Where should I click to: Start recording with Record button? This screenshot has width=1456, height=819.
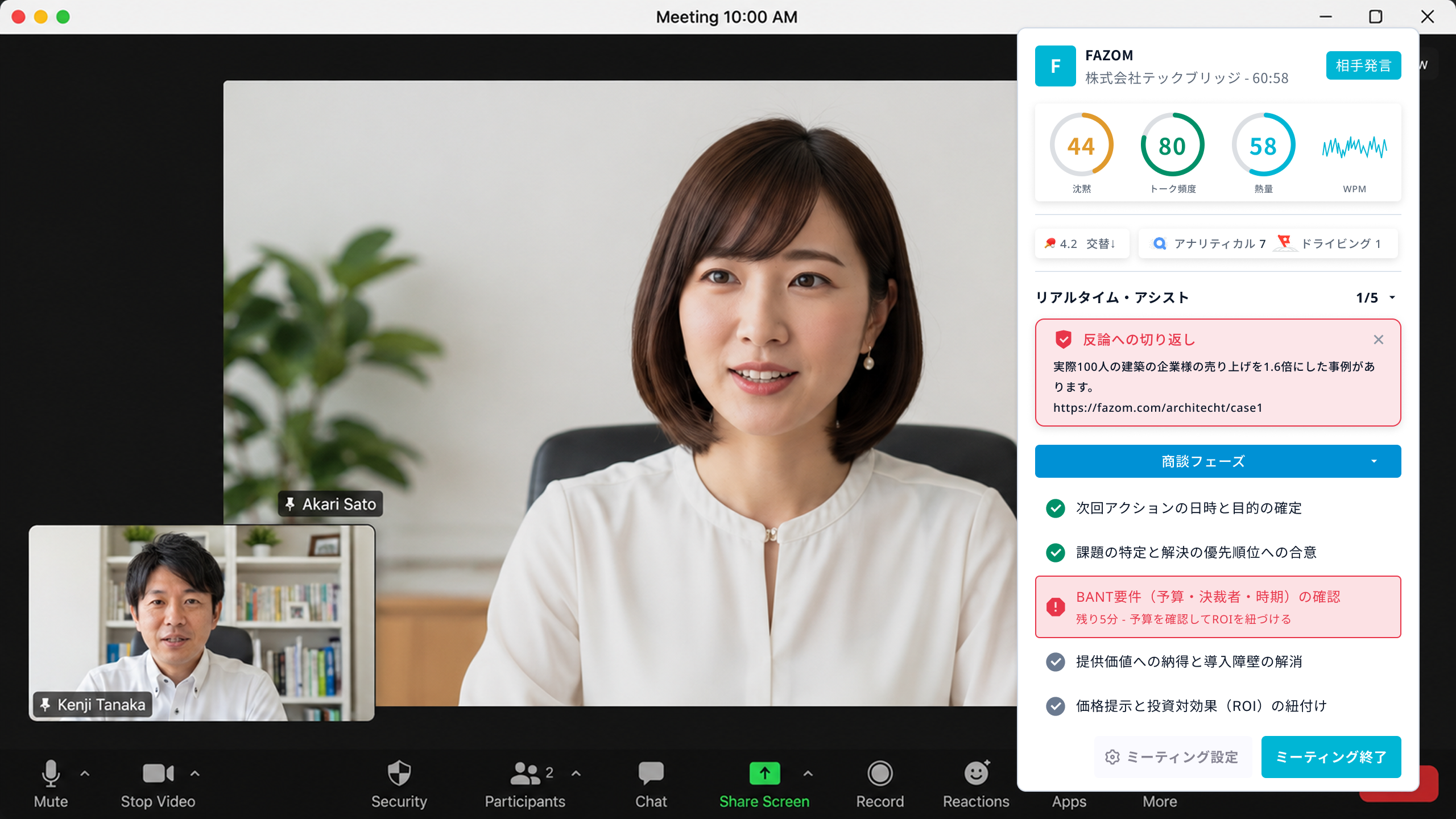[880, 784]
